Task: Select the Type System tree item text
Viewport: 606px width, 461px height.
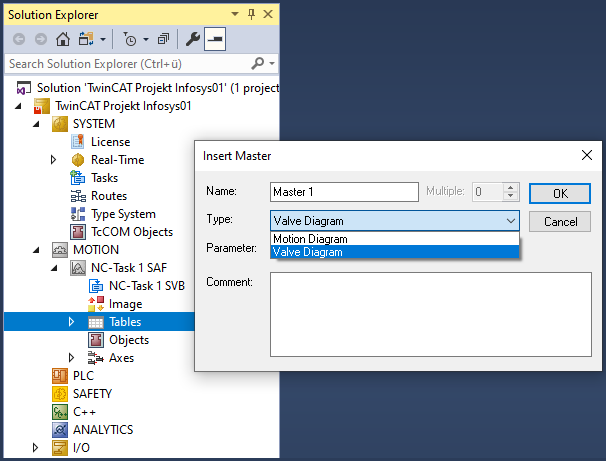Action: pyautogui.click(x=123, y=214)
